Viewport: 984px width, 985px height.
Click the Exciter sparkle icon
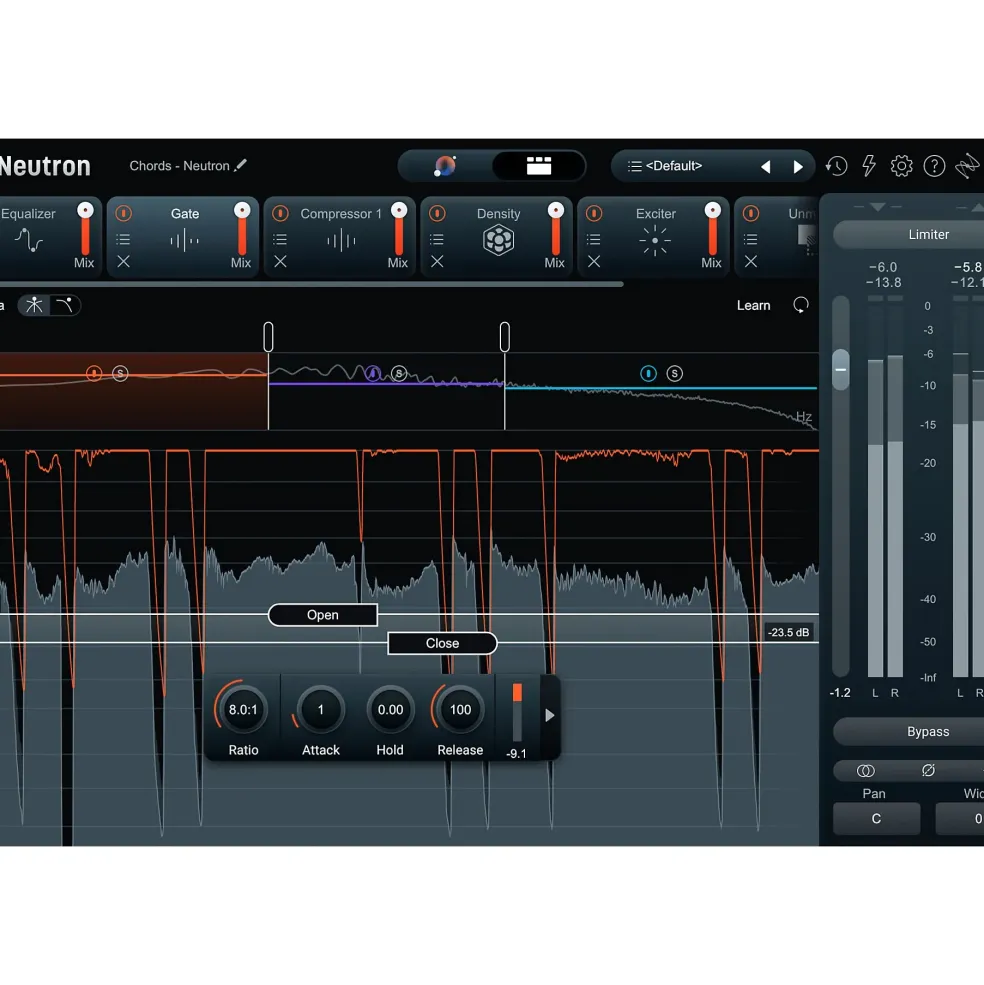tap(655, 241)
